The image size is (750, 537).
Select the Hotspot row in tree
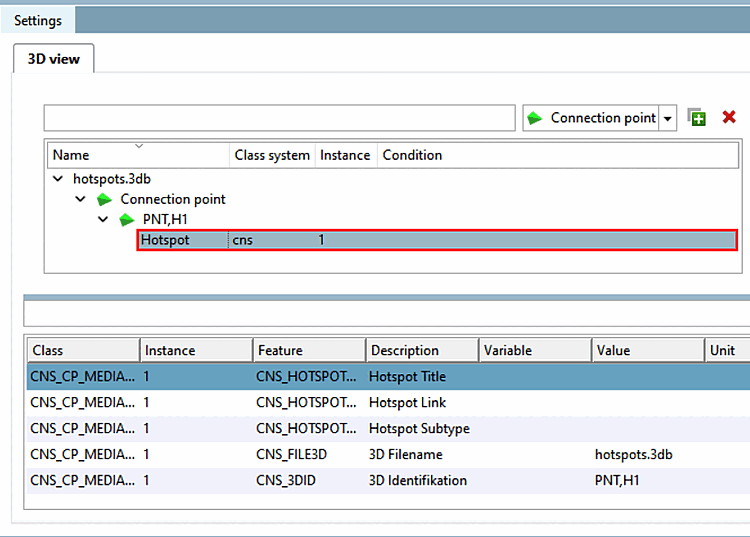point(437,240)
